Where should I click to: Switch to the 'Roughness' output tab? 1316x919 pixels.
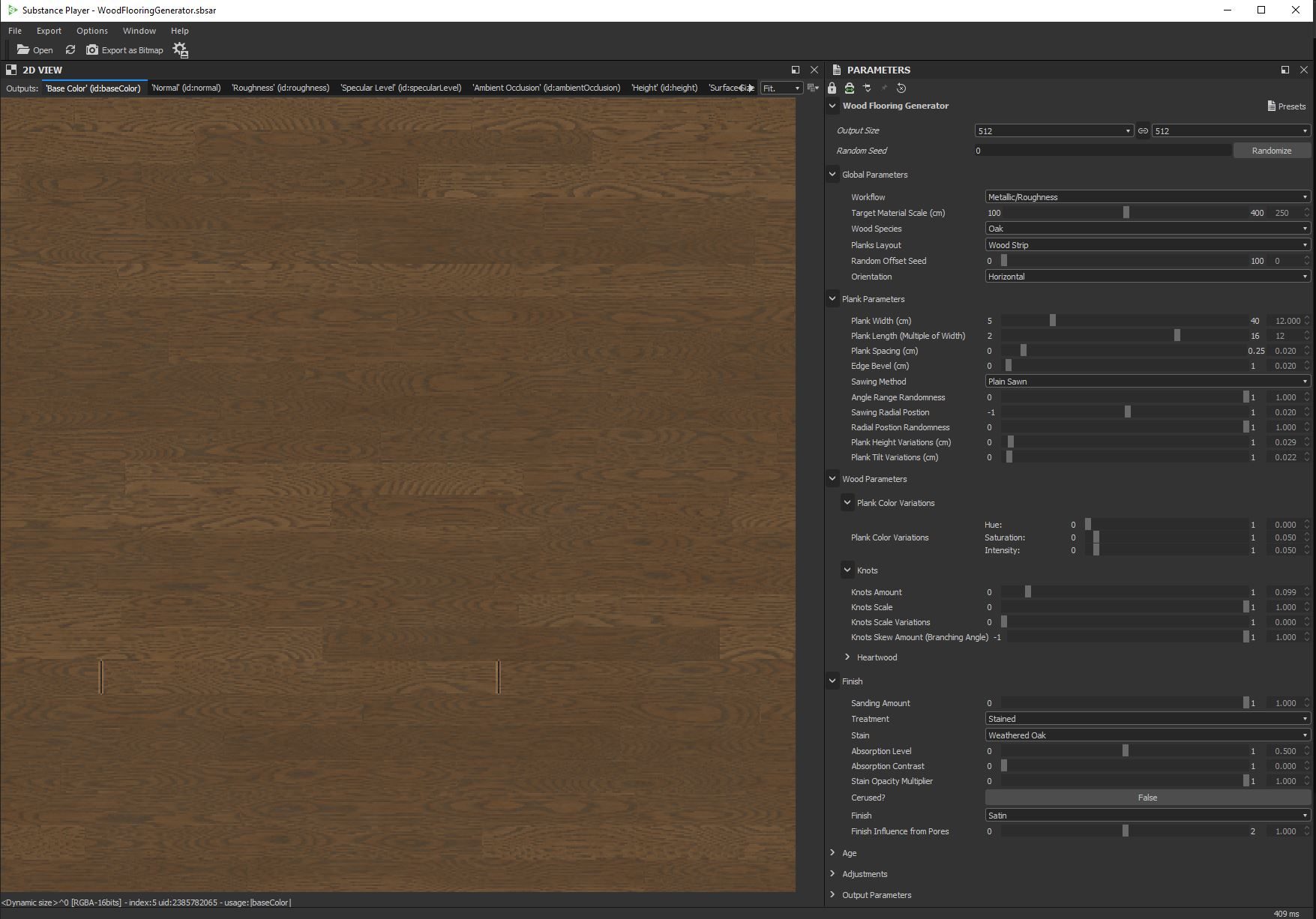[x=280, y=88]
